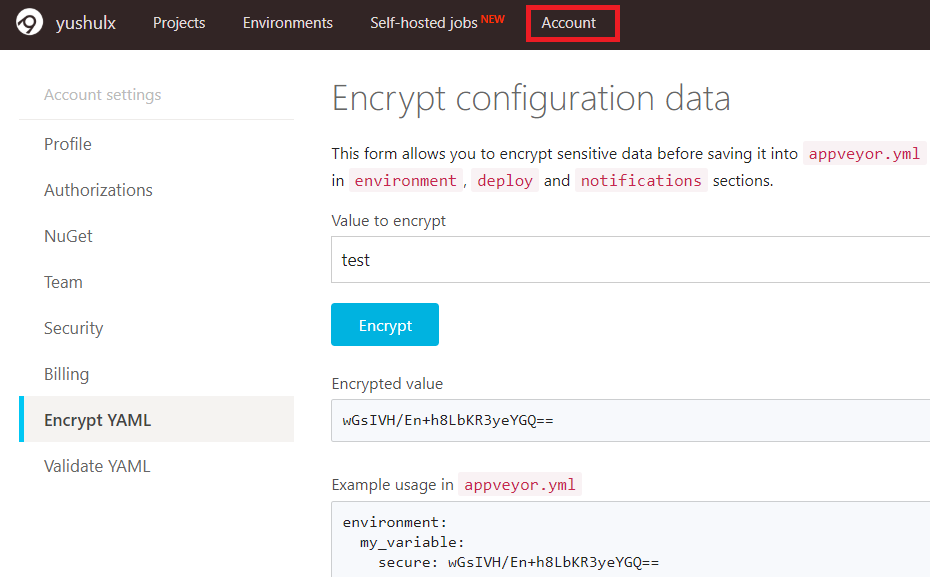Click the Encrypt configuration data heading
The width and height of the screenshot is (930, 577).
click(531, 98)
